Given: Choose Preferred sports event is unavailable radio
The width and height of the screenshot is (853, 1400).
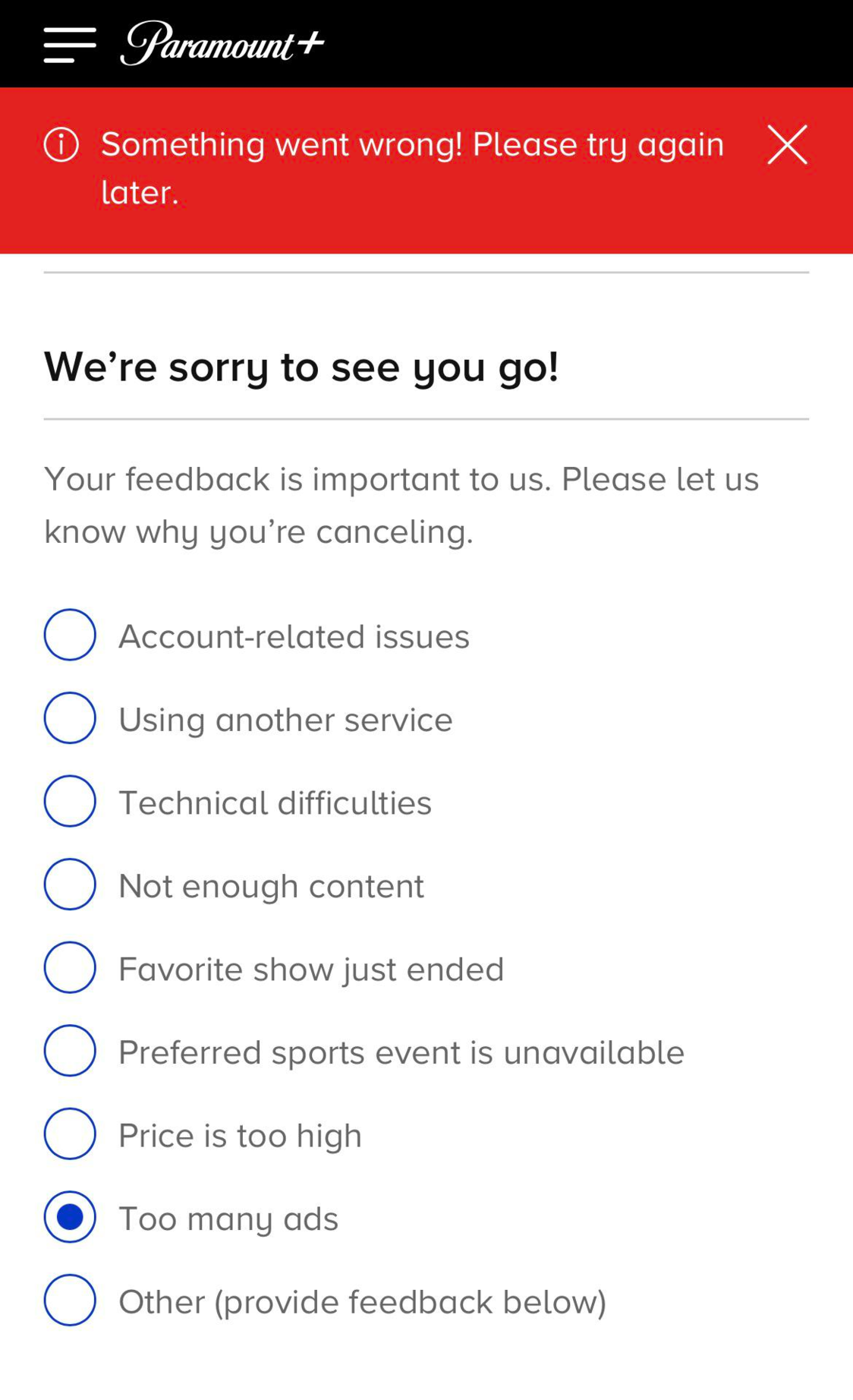Looking at the screenshot, I should click(70, 1051).
